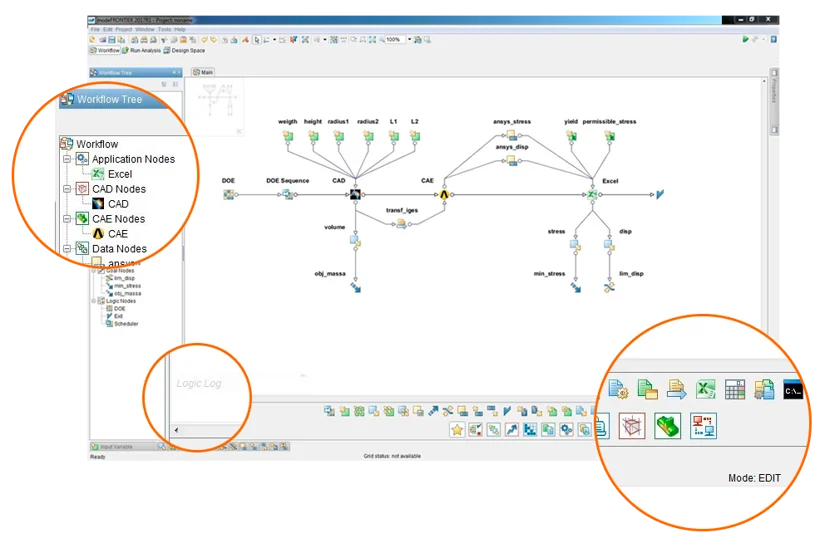Viewport: 825px width, 548px height.
Task: Switch to the Design Space view
Action: [x=184, y=50]
